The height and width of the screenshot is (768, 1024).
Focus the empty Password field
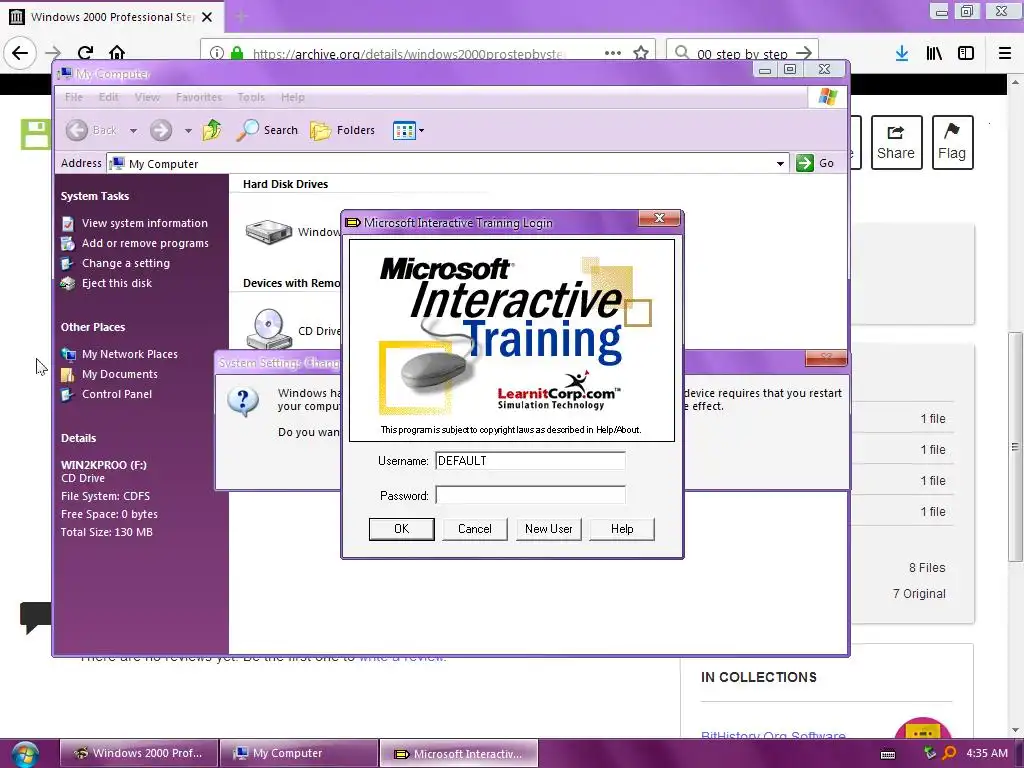pos(530,495)
